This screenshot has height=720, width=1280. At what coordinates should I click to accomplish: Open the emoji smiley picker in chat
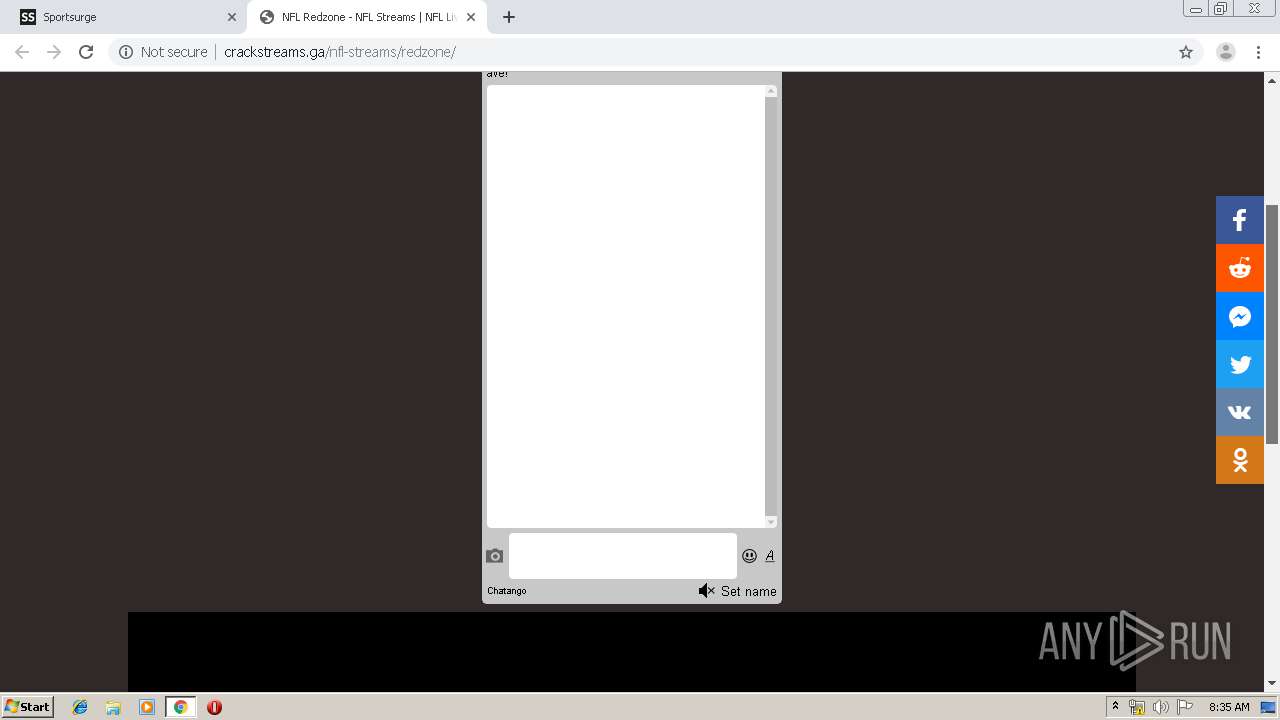pyautogui.click(x=749, y=556)
